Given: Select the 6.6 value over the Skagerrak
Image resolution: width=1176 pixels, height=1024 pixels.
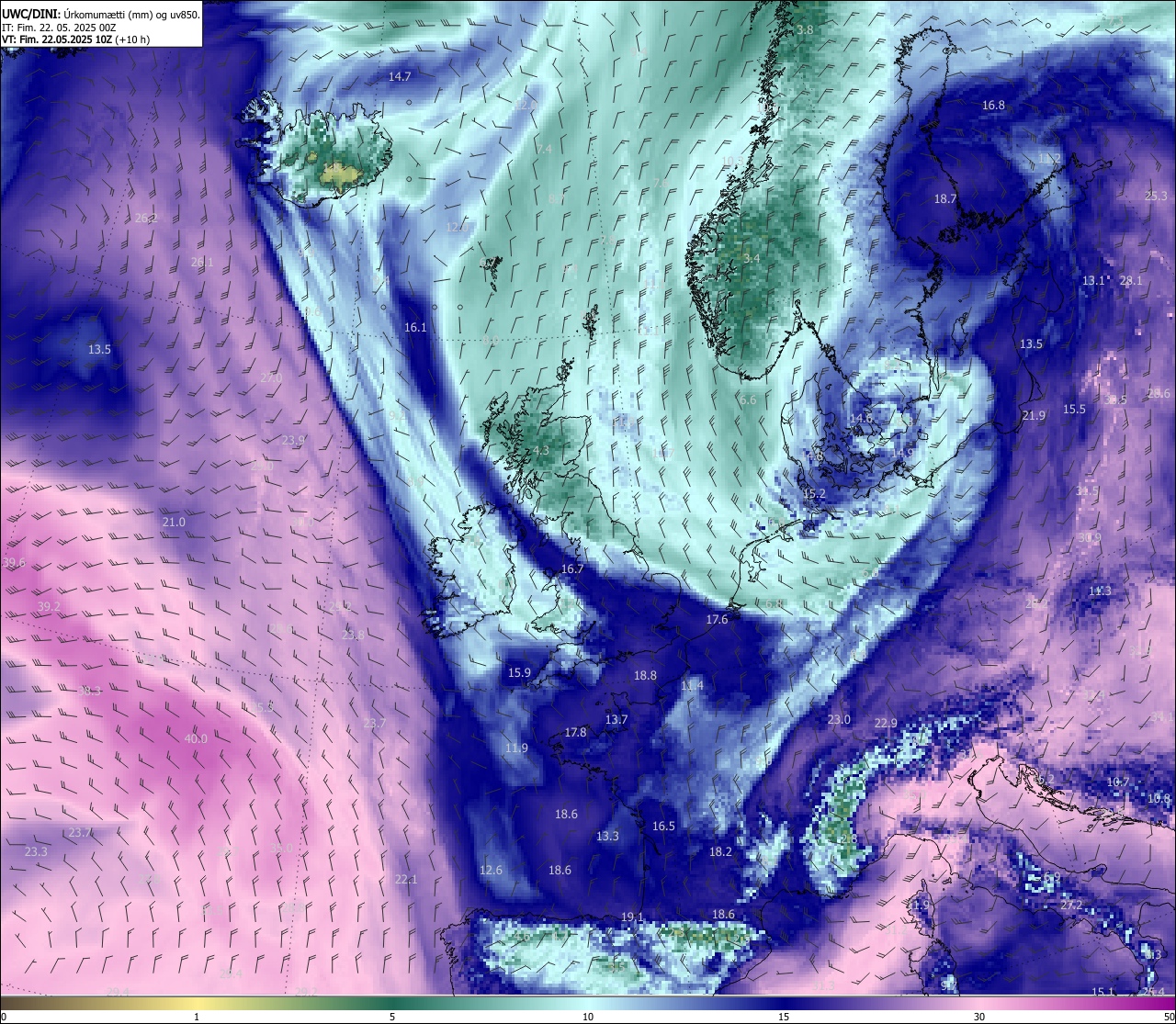Looking at the screenshot, I should [748, 400].
